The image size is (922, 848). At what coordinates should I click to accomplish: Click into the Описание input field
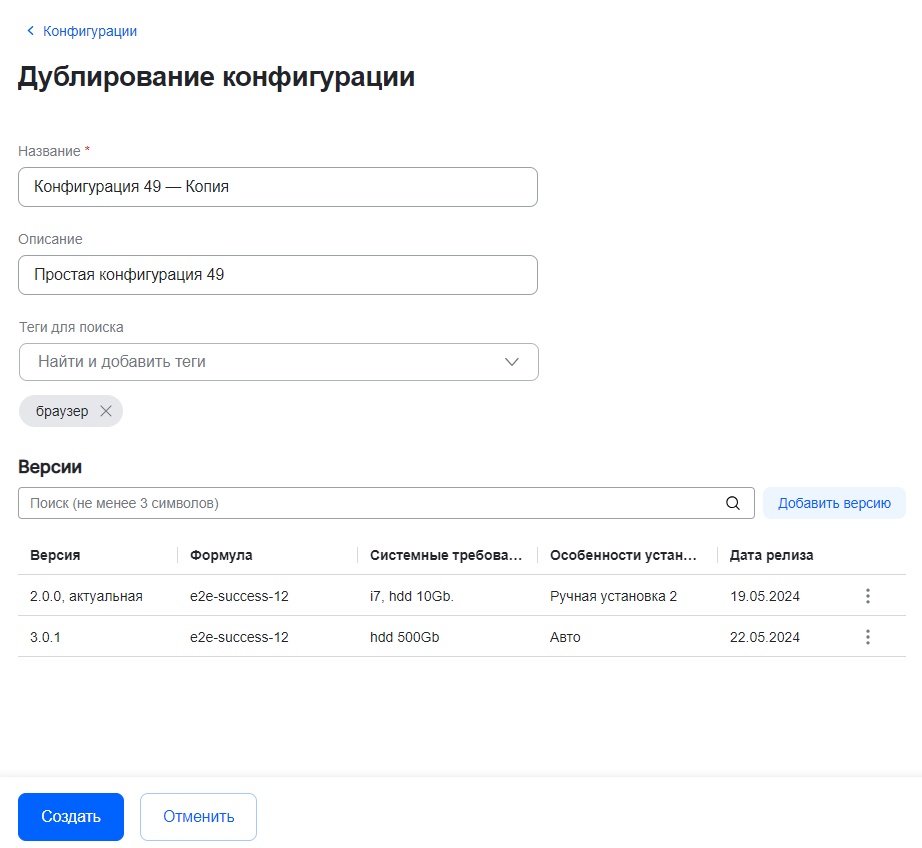pyautogui.click(x=277, y=275)
